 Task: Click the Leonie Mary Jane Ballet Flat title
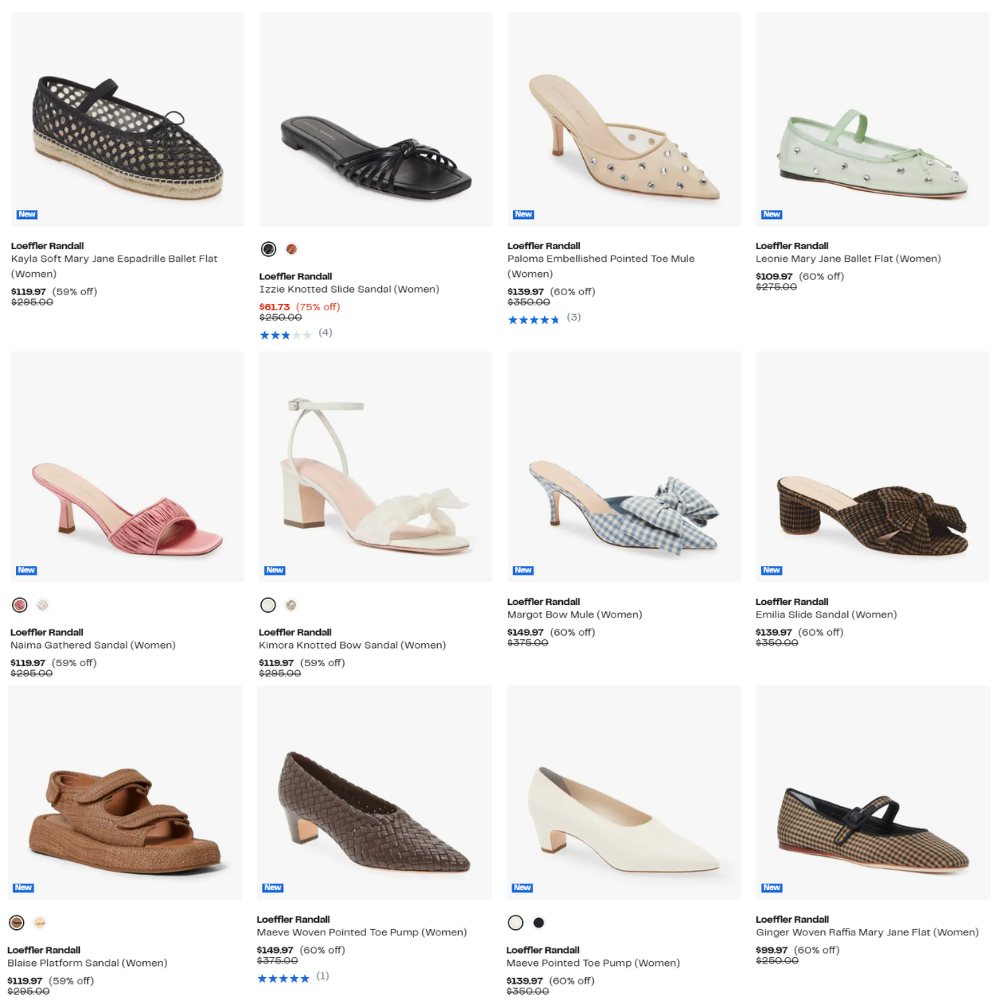pyautogui.click(x=848, y=259)
